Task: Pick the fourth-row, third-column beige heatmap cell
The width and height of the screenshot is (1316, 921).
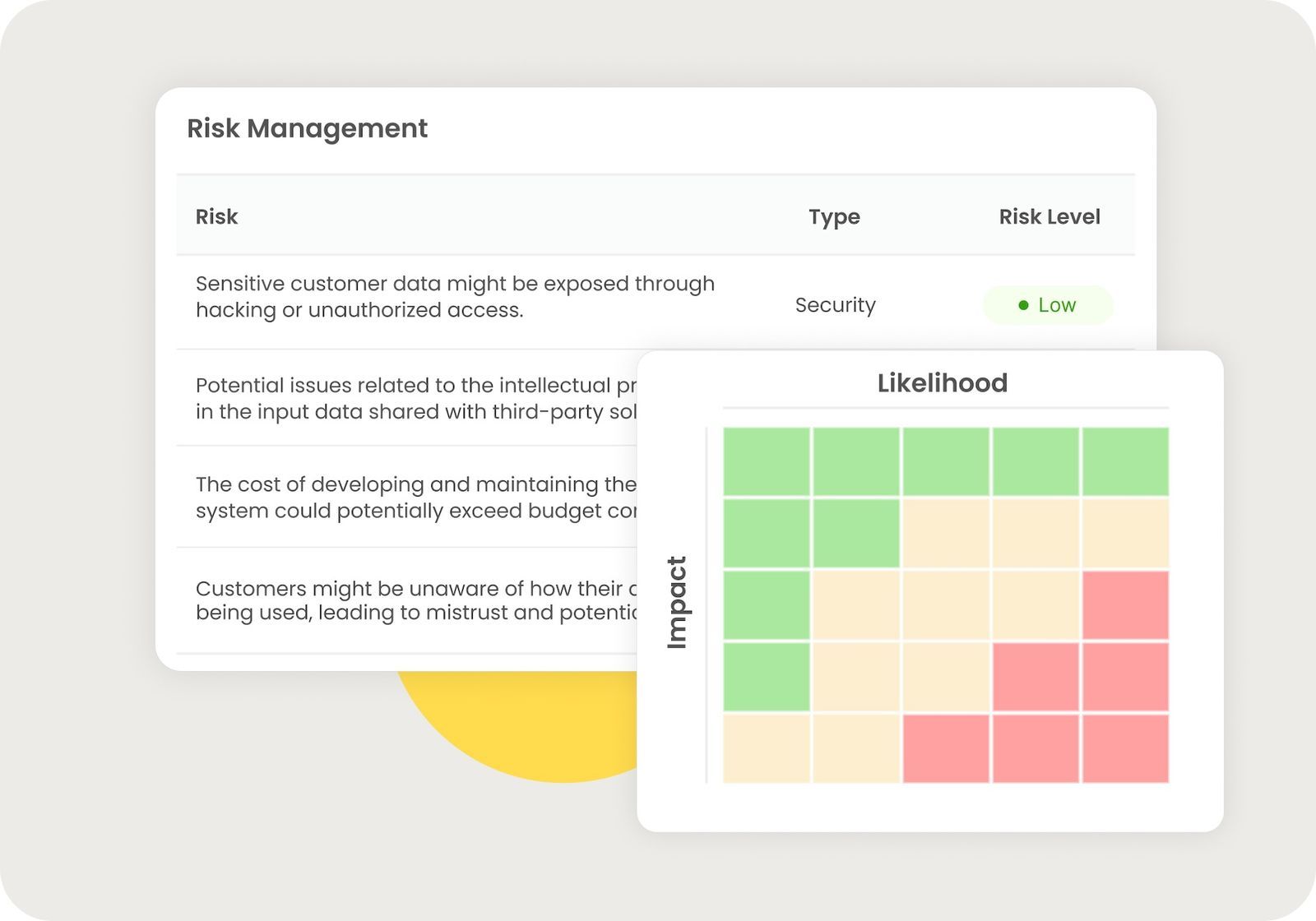Action: tap(946, 677)
